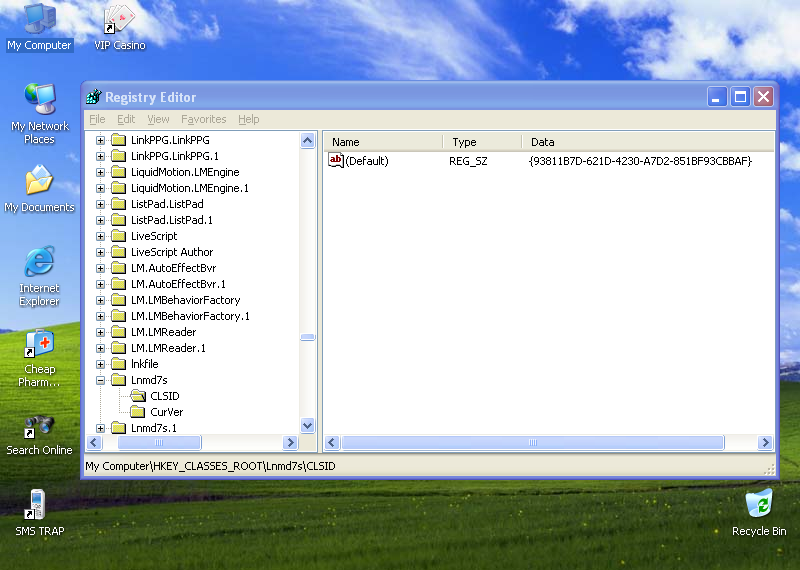
Task: Minimize the Registry Editor window
Action: [x=716, y=96]
